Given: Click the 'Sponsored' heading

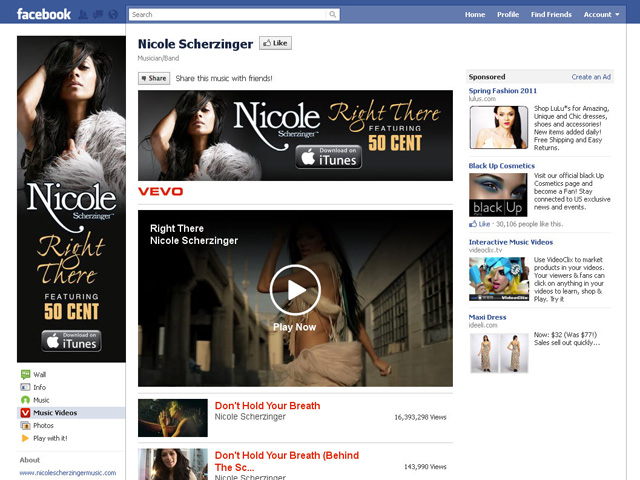Looking at the screenshot, I should (x=487, y=77).
